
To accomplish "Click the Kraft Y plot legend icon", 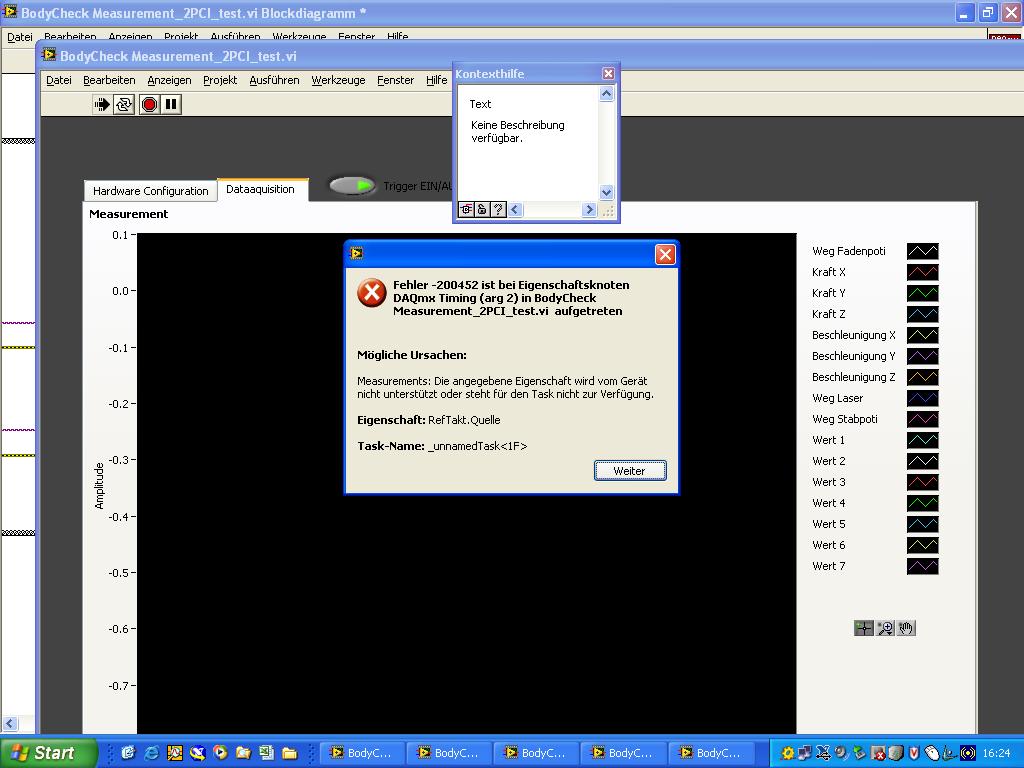I will tap(923, 293).
